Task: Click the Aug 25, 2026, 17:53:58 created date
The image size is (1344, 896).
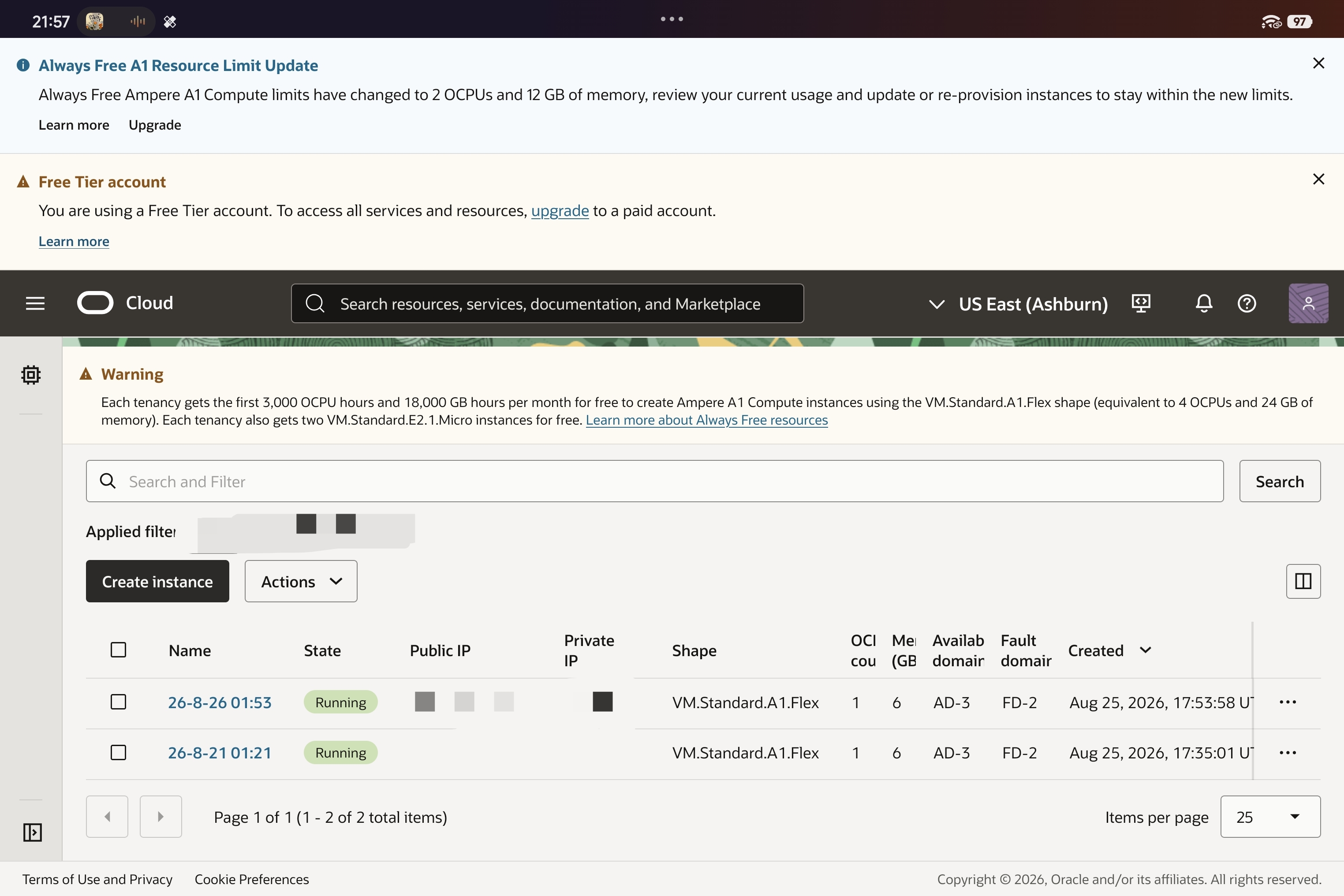Action: coord(1161,702)
